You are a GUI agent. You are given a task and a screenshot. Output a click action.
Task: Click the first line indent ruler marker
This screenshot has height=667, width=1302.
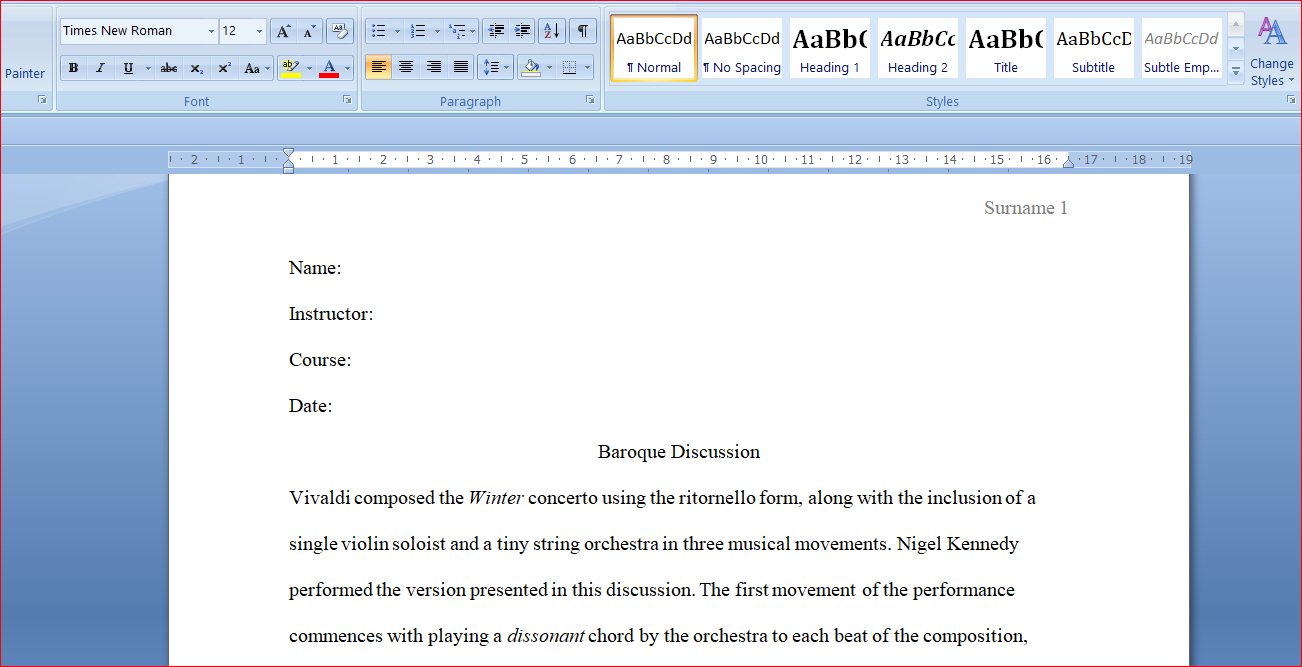(x=288, y=153)
